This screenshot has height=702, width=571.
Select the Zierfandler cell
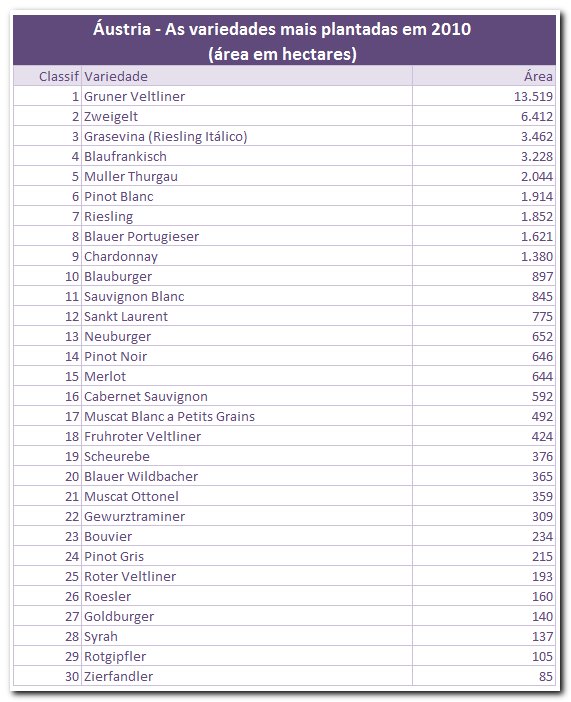pyautogui.click(x=247, y=676)
